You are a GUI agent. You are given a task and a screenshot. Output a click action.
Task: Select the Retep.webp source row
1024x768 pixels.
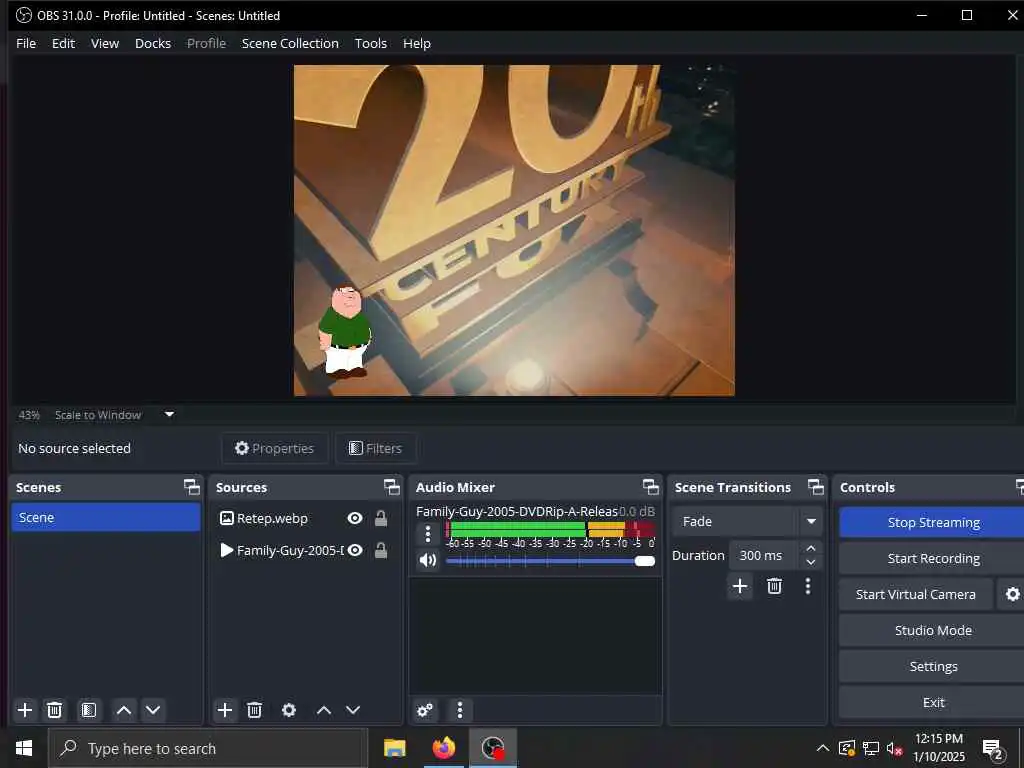[x=306, y=518]
